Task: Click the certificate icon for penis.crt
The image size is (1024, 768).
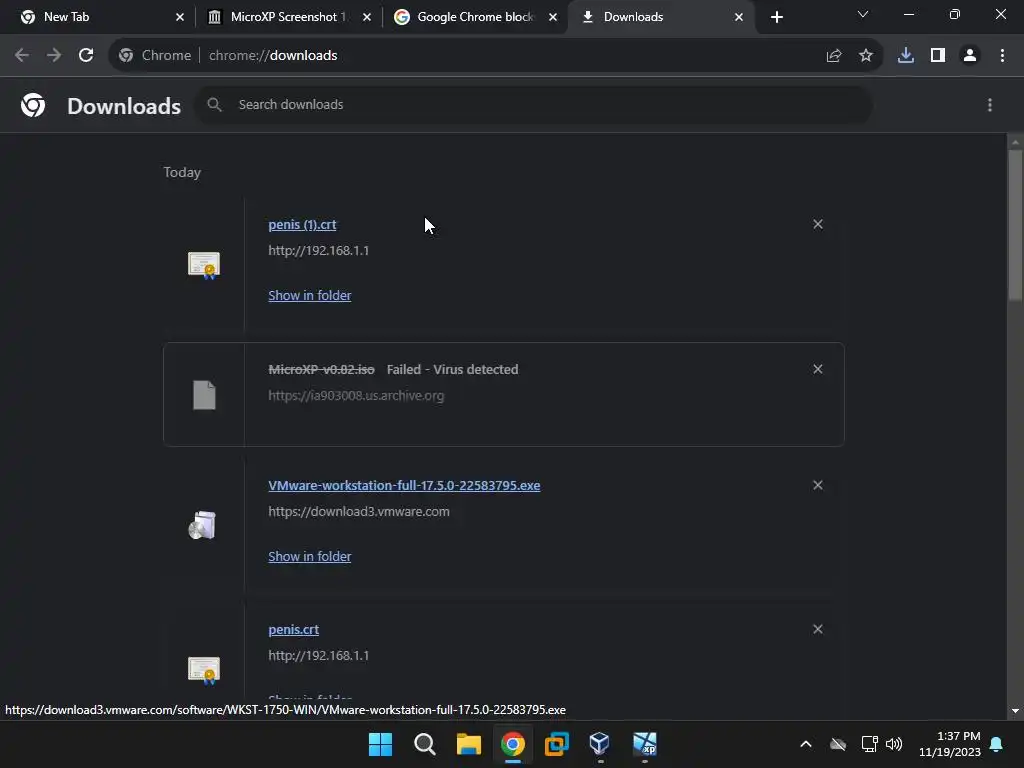Action: pos(204,670)
